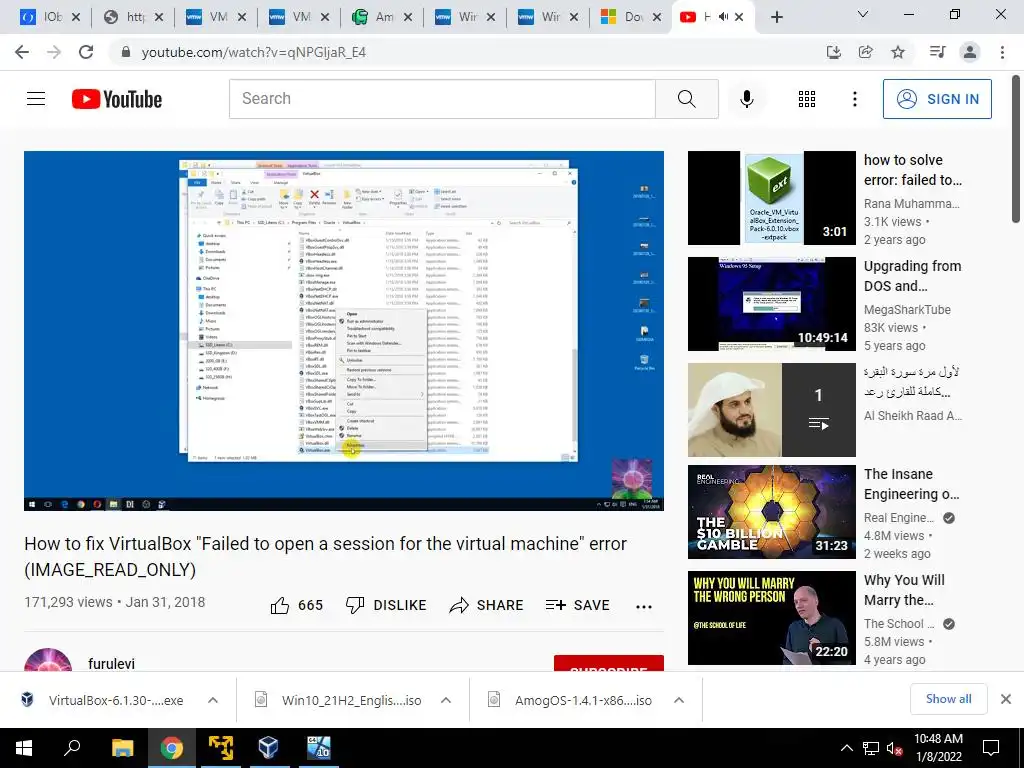This screenshot has height=768, width=1024.
Task: Open the media control icon in toolbar
Action: [x=938, y=52]
